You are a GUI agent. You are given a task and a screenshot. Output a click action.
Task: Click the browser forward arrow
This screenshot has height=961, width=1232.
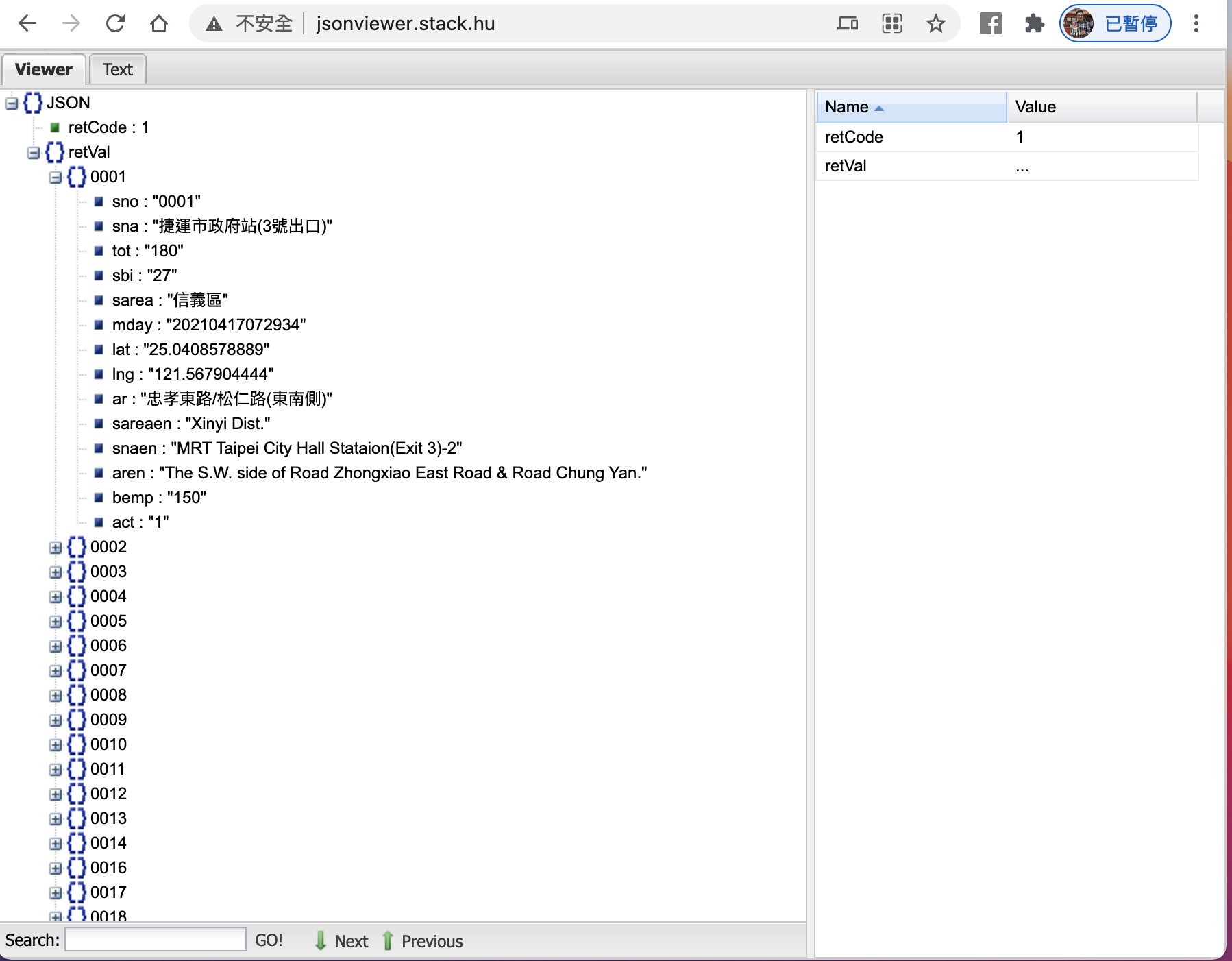point(71,24)
